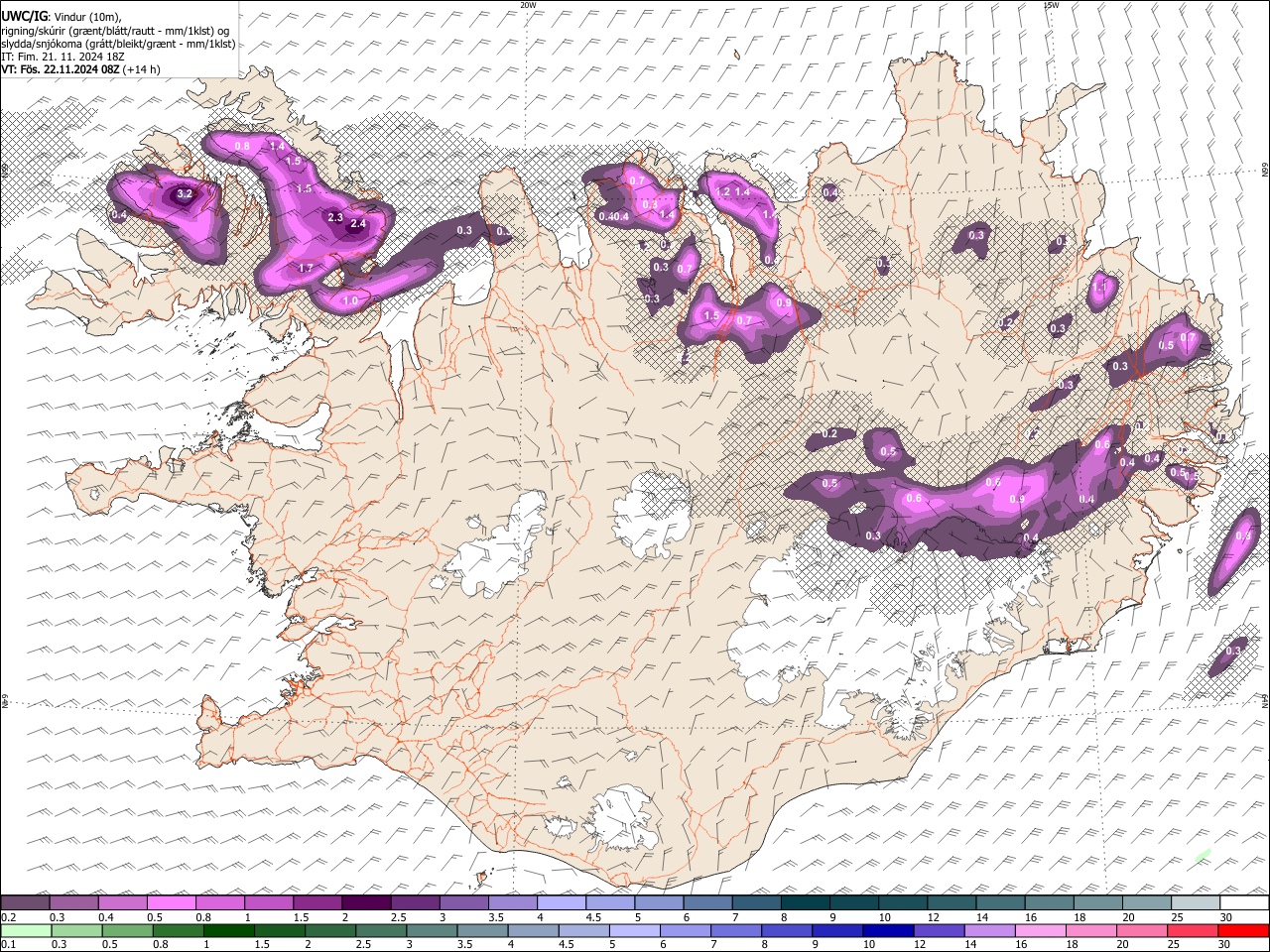The image size is (1270, 952).
Task: Select the upper legend swatch starting at 6
Action: click(x=708, y=902)
